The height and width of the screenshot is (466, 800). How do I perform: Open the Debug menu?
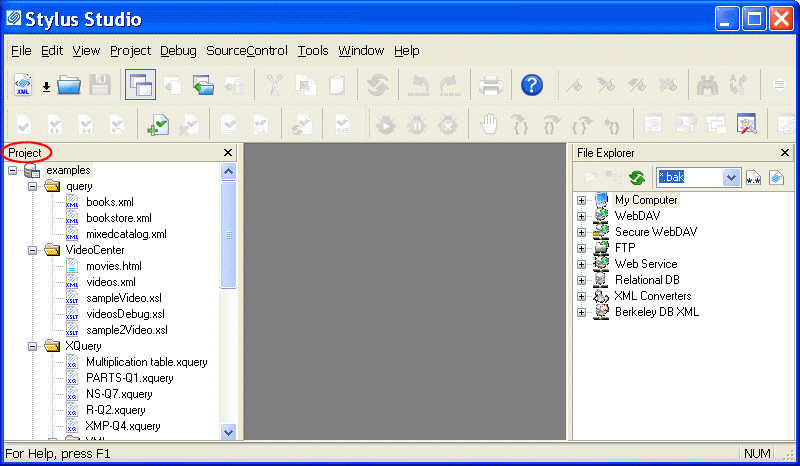178,51
